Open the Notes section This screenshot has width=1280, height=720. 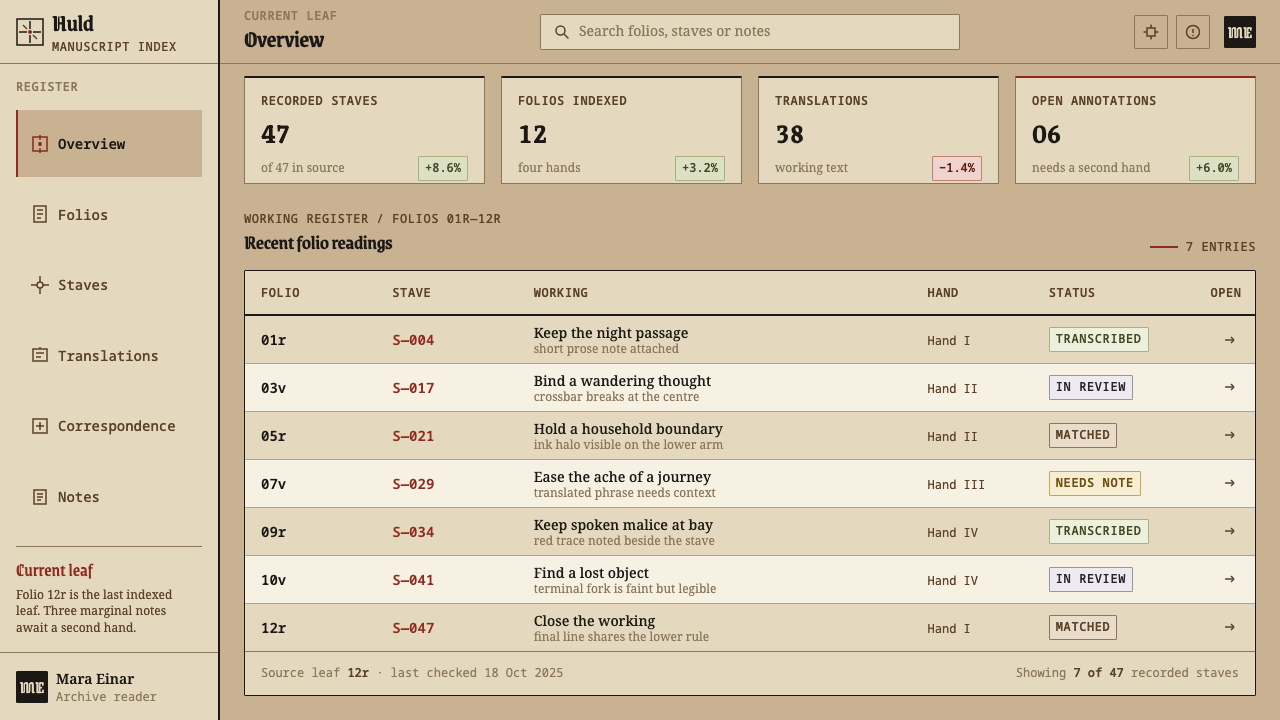pos(109,497)
